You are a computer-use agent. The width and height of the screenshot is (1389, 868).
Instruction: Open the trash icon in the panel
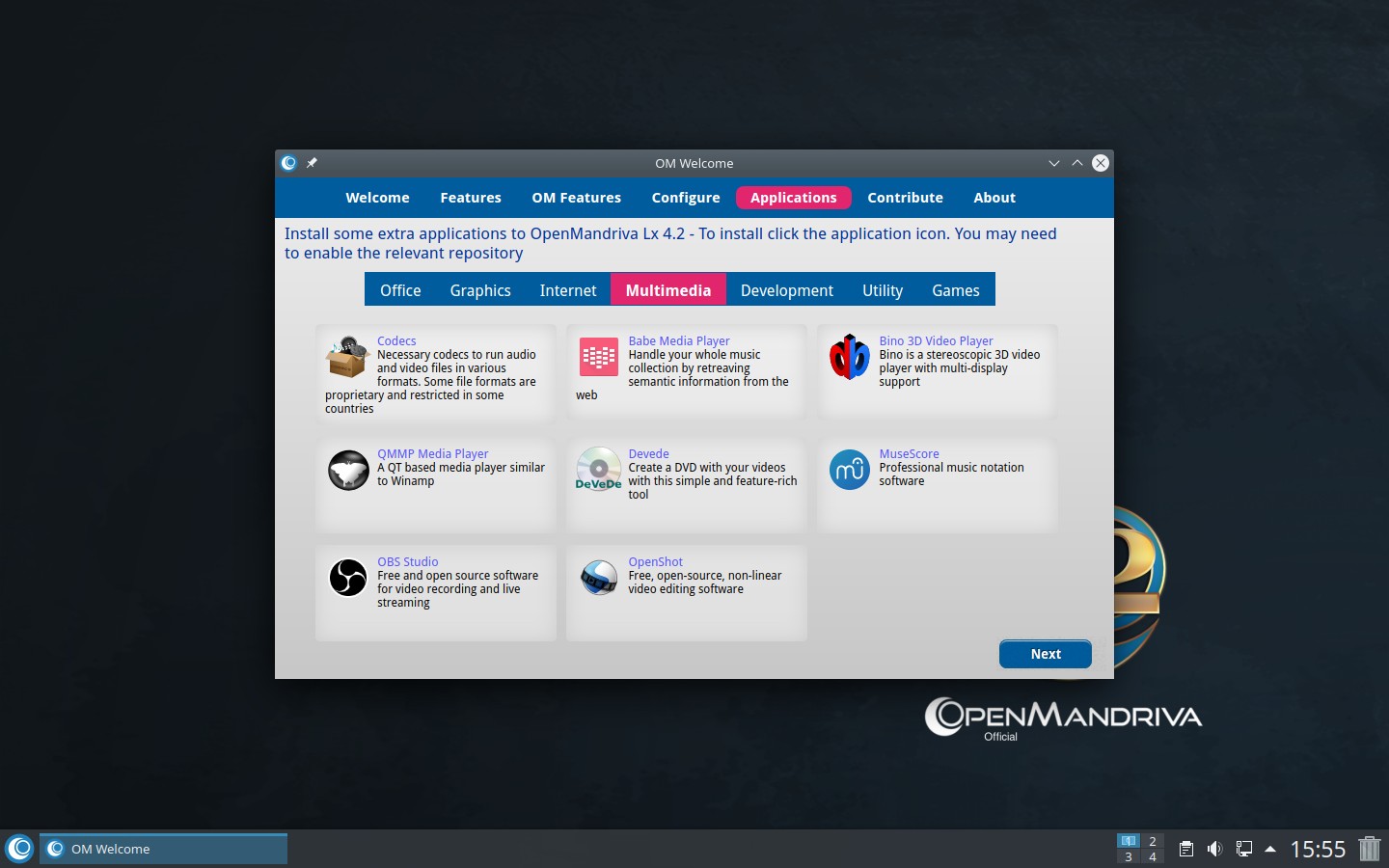[x=1370, y=849]
